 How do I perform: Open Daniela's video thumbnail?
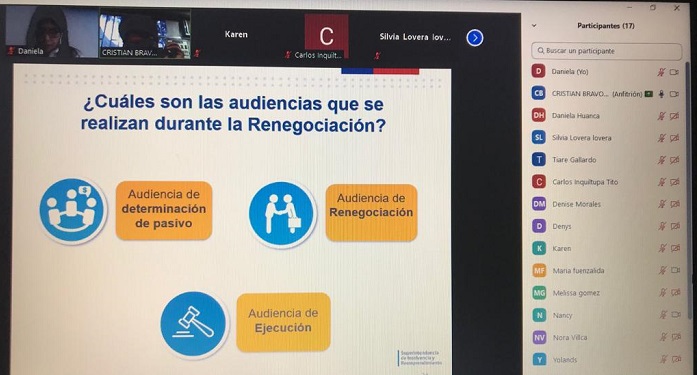pyautogui.click(x=52, y=32)
